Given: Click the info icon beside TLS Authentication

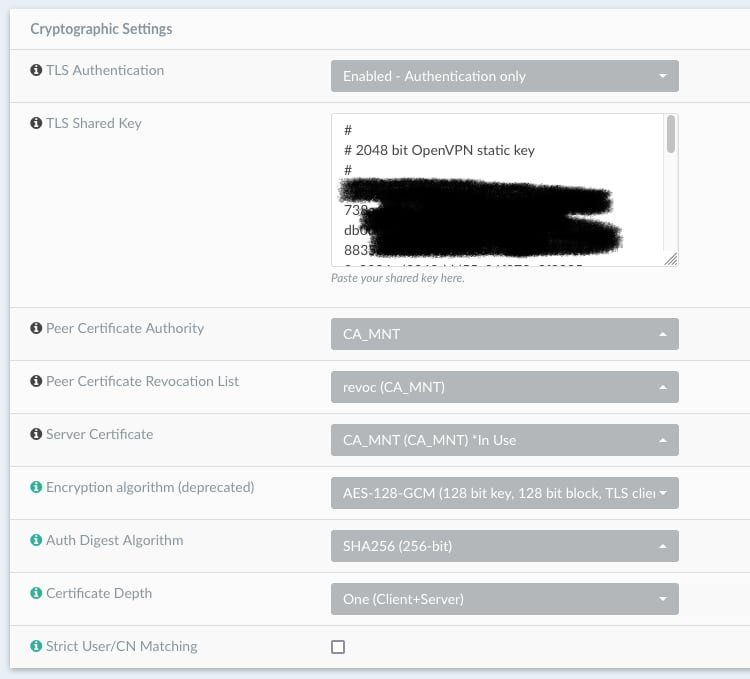Looking at the screenshot, I should coord(37,71).
